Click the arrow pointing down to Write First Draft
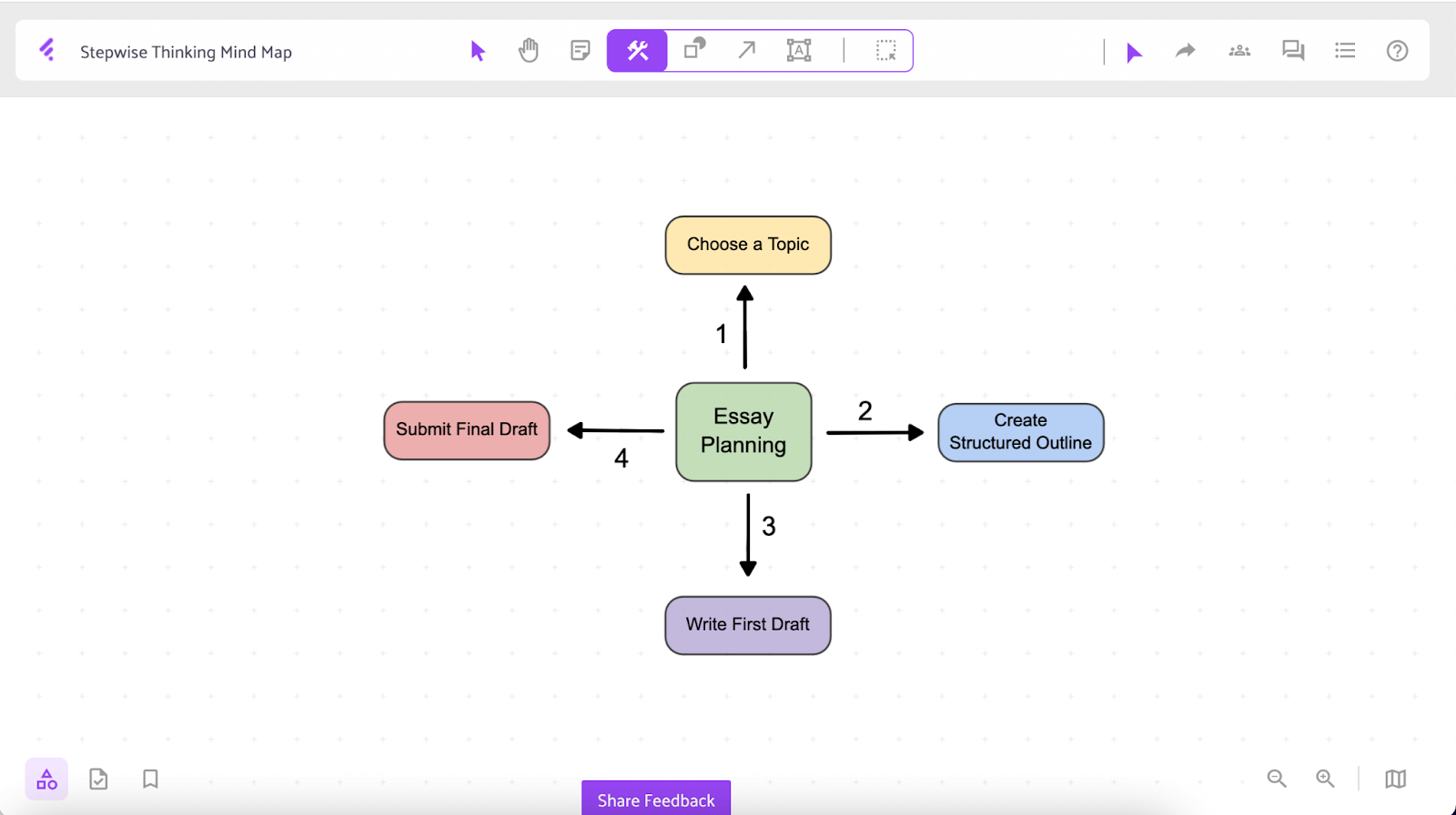1456x815 pixels. 748,535
